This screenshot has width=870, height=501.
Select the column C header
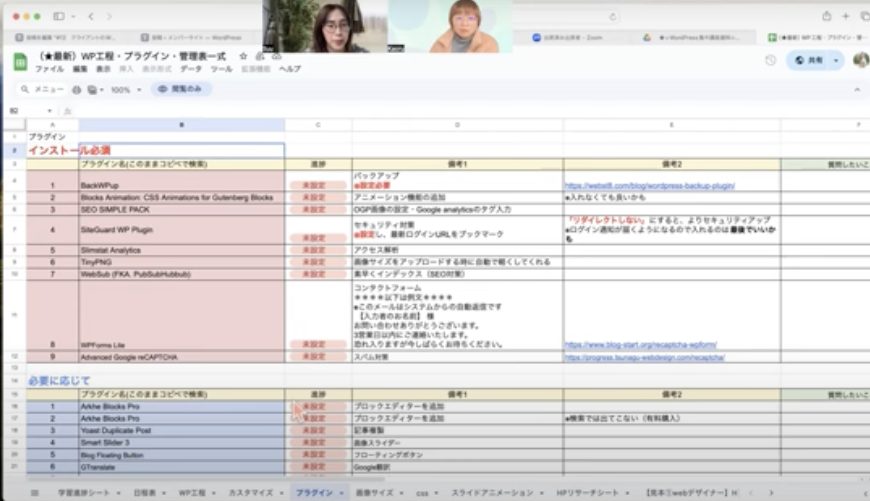pos(317,125)
